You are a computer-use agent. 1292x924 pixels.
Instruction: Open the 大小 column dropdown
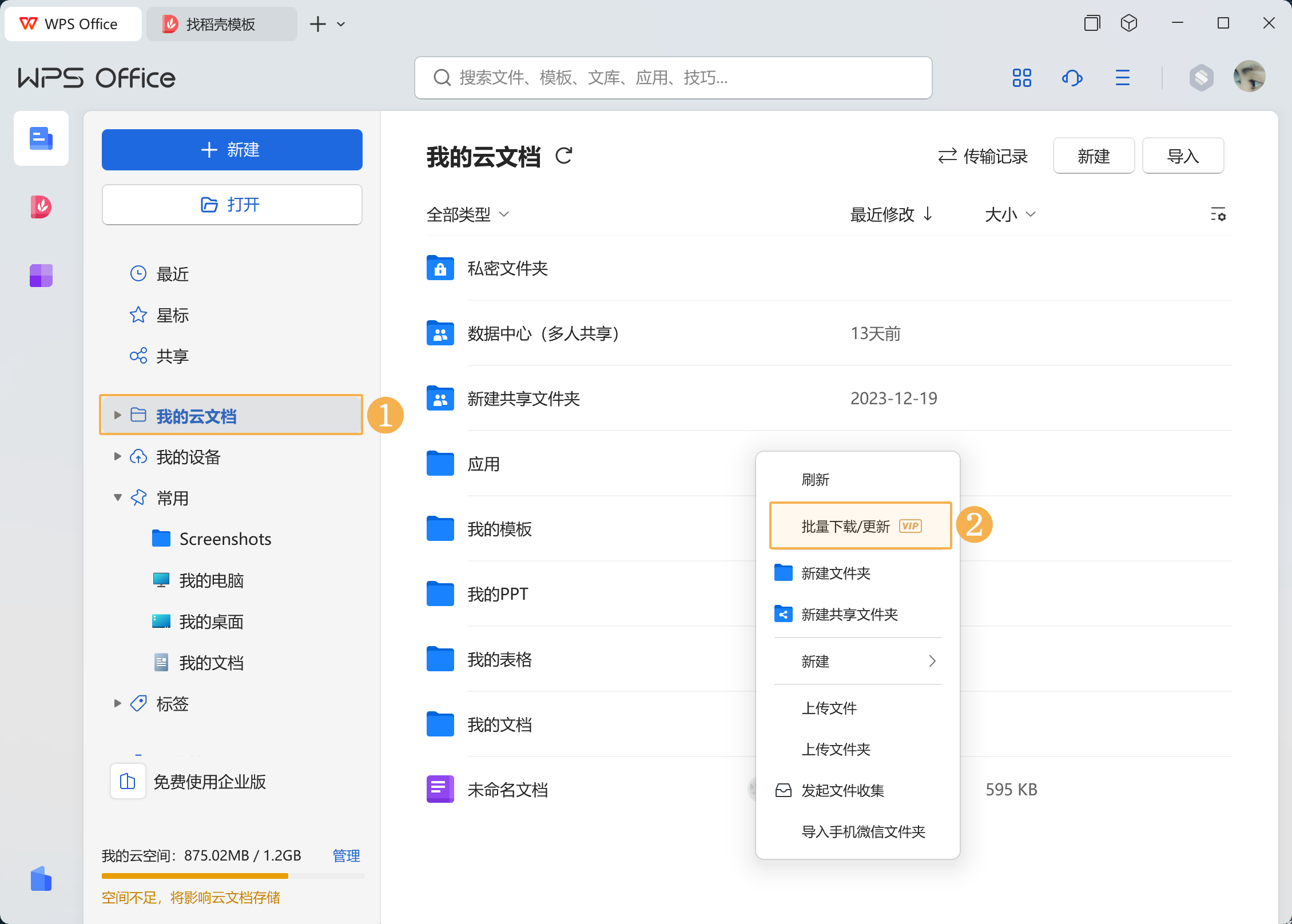click(x=1010, y=215)
